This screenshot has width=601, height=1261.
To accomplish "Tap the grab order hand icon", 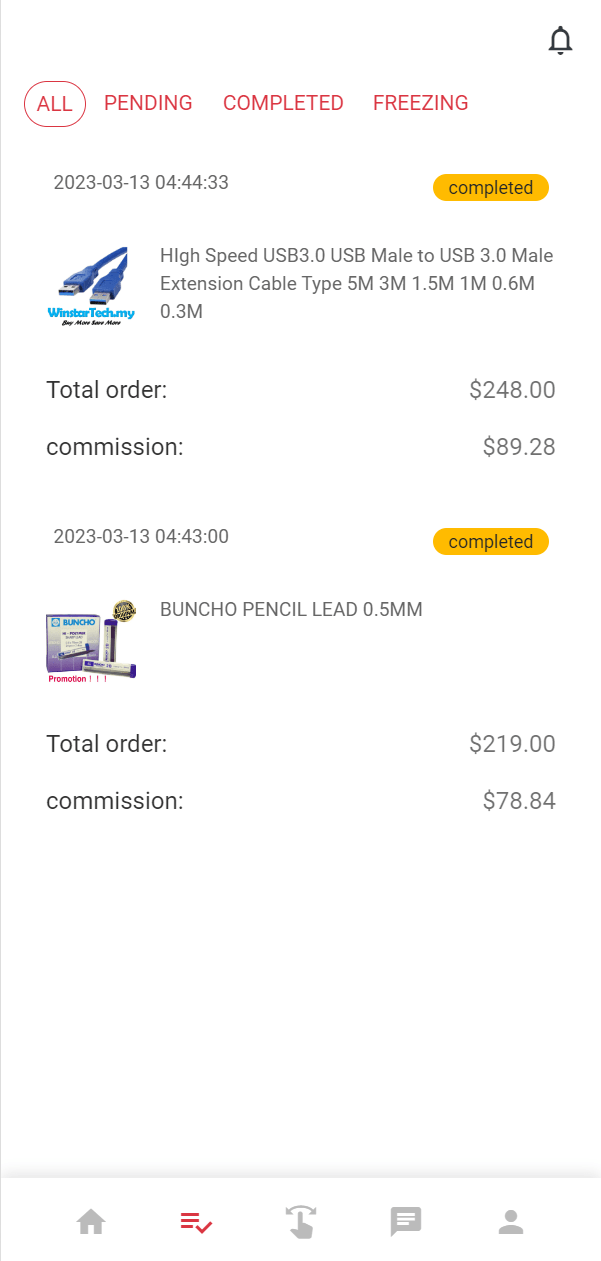I will (301, 1221).
